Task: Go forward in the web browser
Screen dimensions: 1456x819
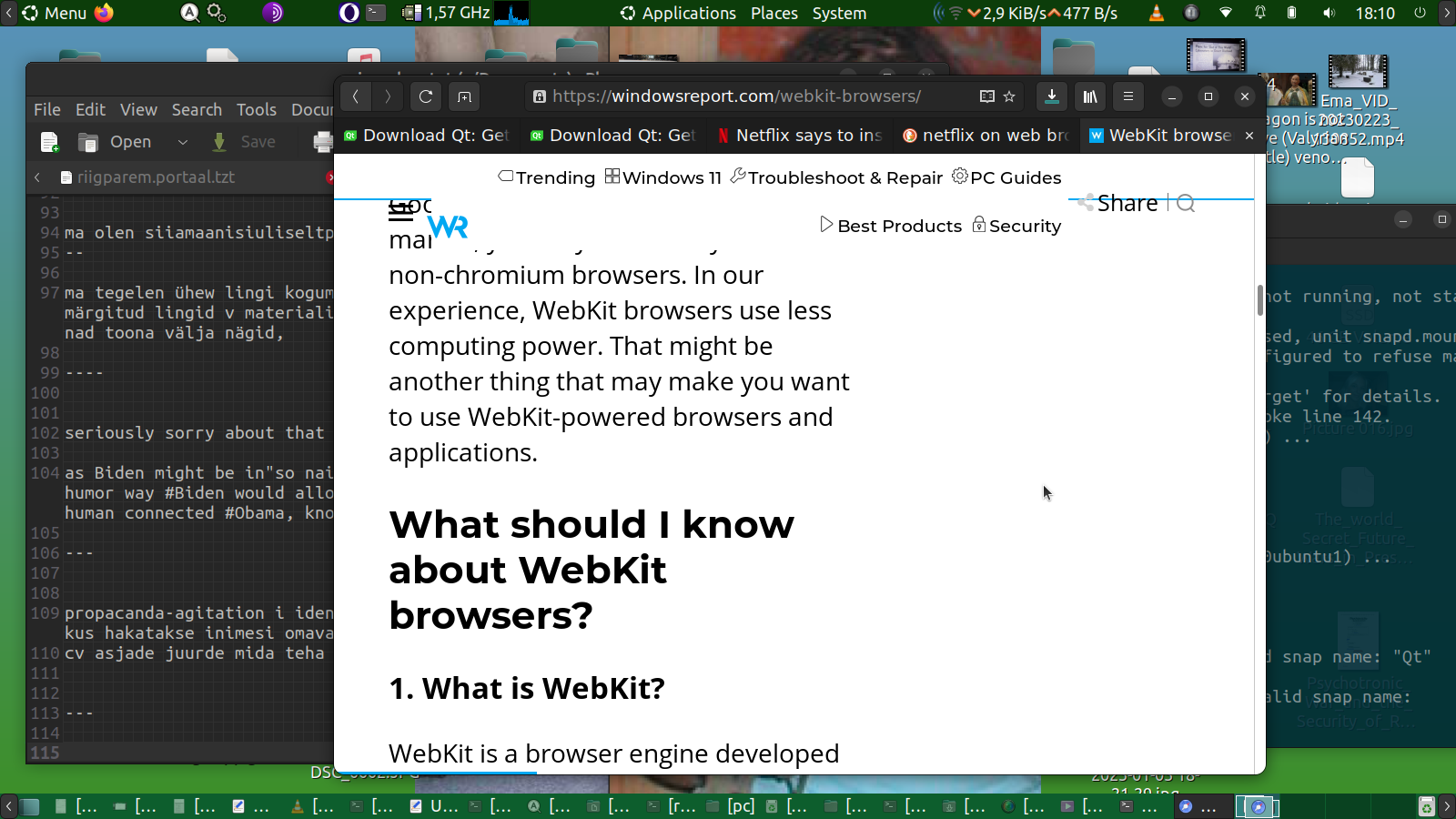Action: [x=388, y=96]
